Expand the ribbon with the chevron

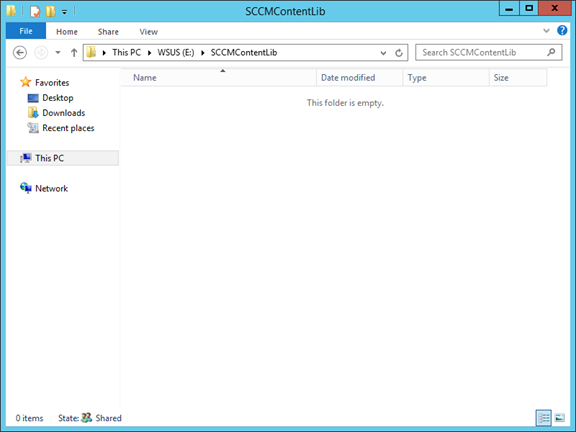coord(546,31)
